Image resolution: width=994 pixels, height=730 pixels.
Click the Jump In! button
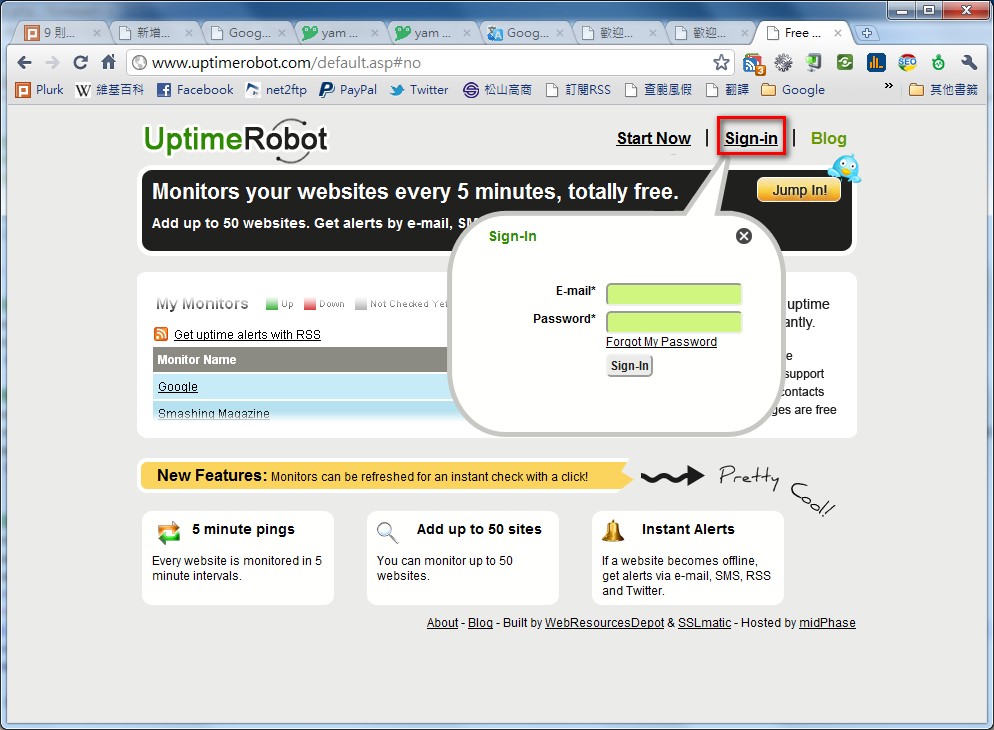click(x=799, y=190)
